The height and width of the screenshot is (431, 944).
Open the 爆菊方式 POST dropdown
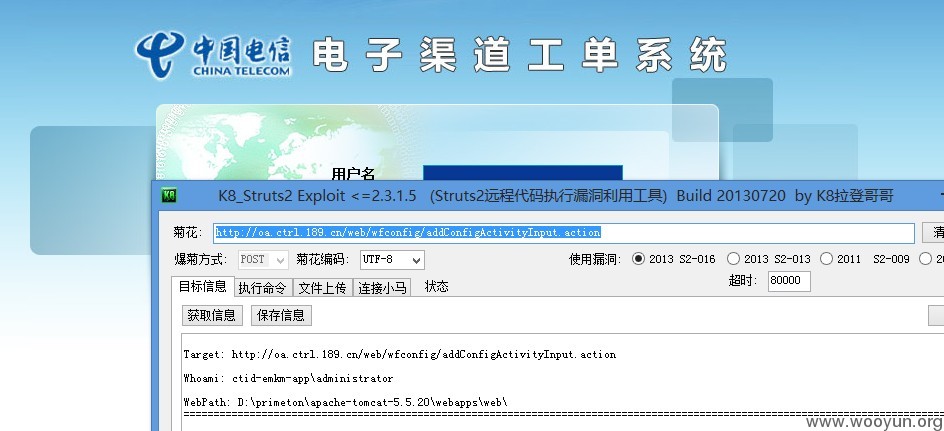[x=264, y=259]
